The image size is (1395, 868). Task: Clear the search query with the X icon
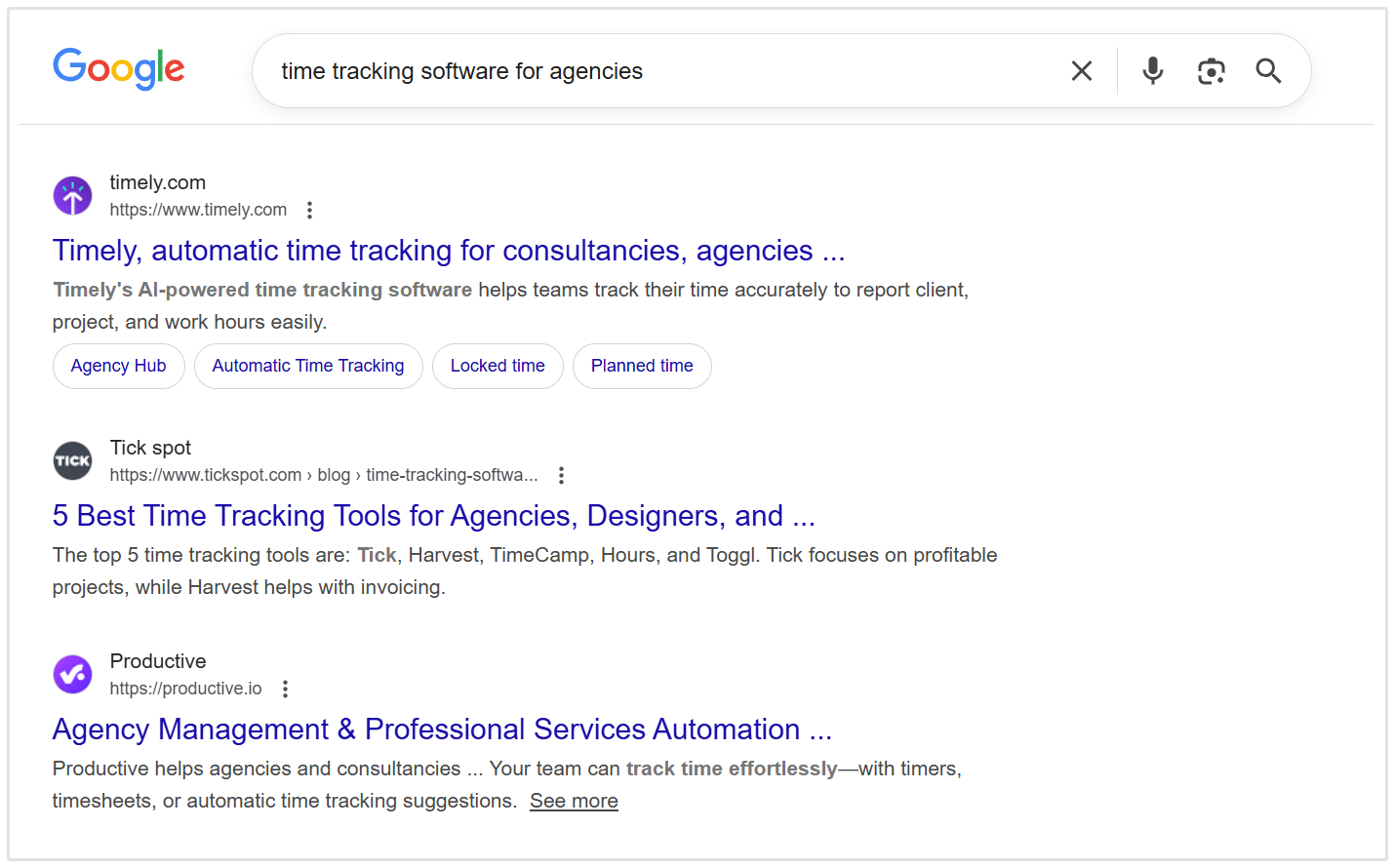(1081, 70)
